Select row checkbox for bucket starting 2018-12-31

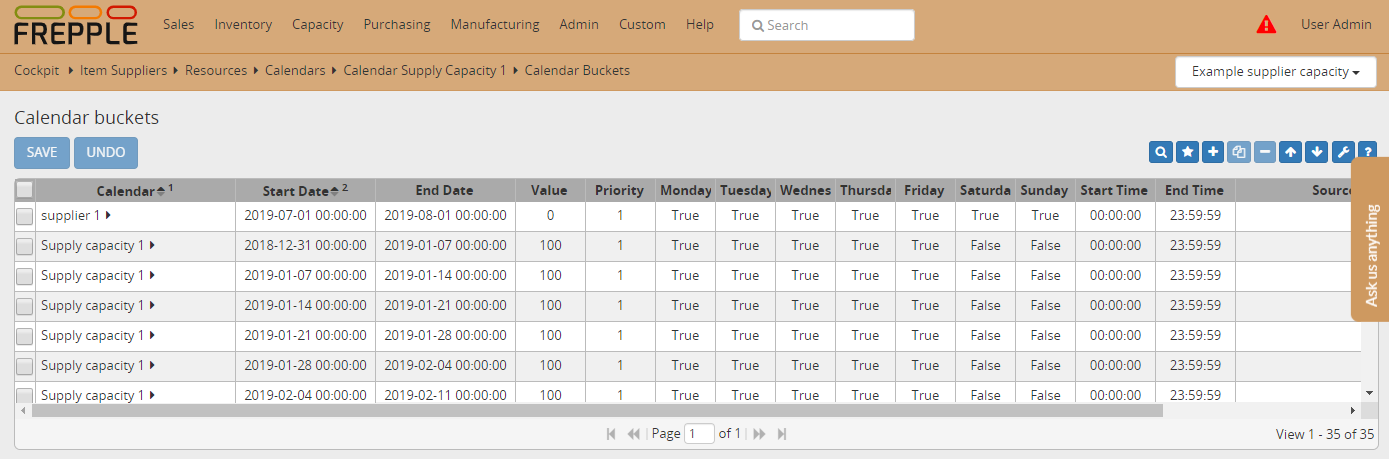tap(25, 246)
